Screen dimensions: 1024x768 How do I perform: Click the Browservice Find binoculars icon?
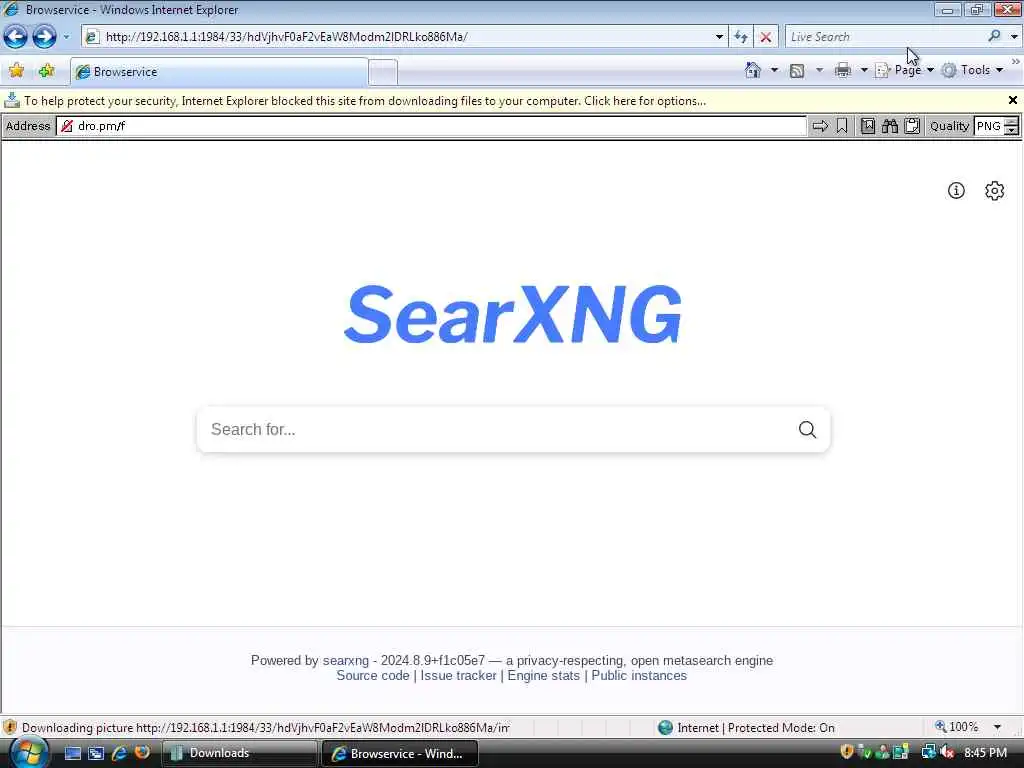tap(889, 126)
